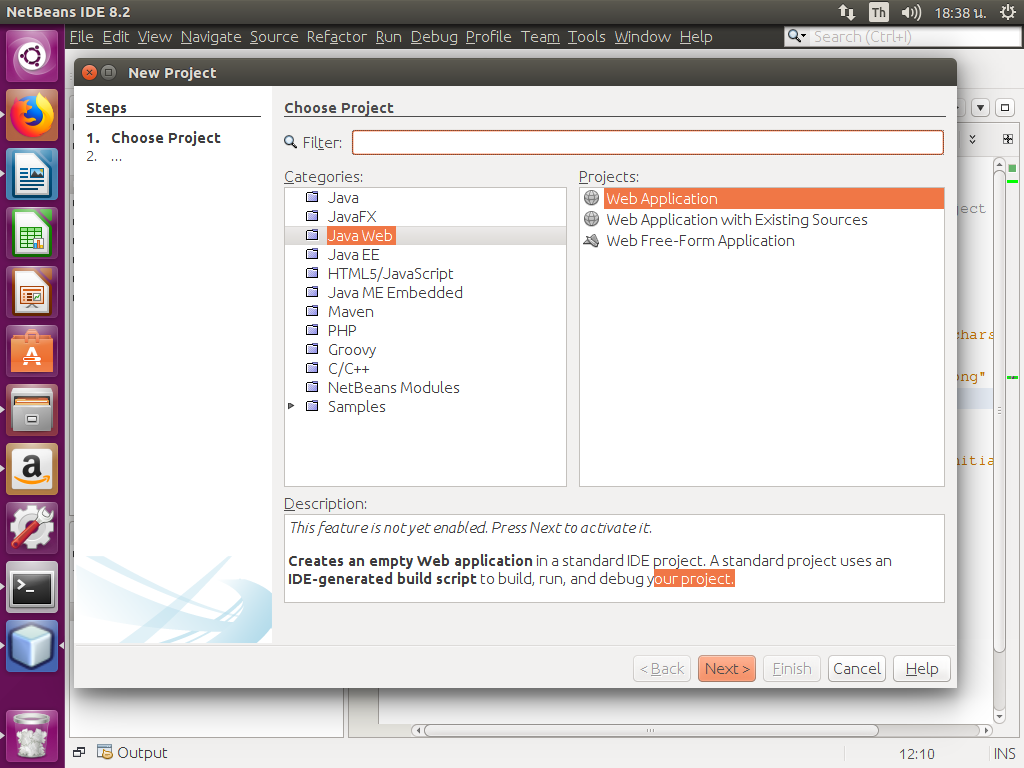Click the Java Web folder icon
Viewport: 1024px width, 768px height.
312,235
